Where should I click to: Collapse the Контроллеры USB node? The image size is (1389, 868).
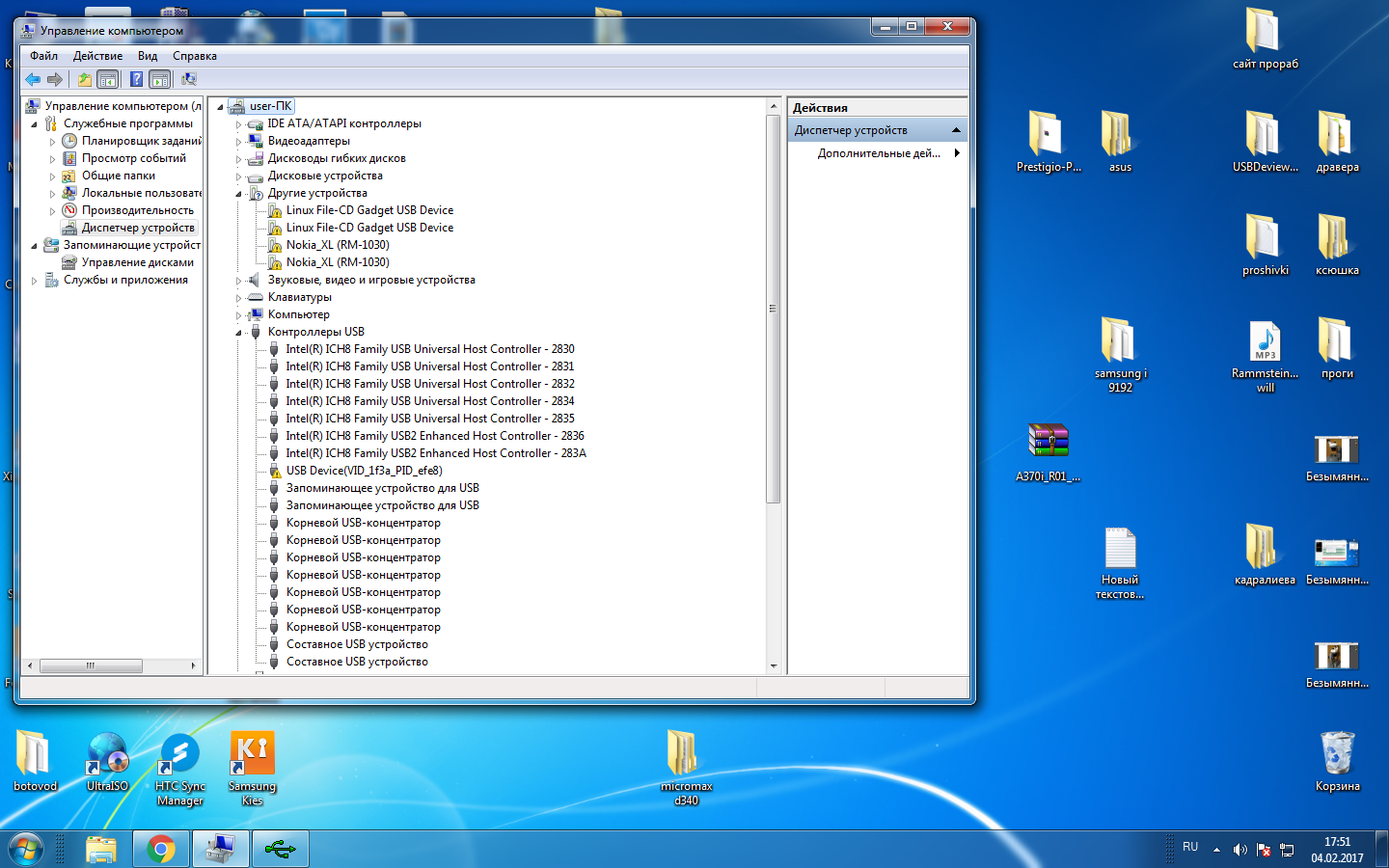click(x=238, y=333)
